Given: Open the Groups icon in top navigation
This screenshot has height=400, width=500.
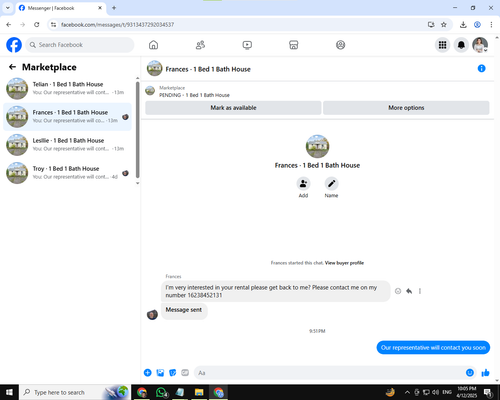Looking at the screenshot, I should (340, 45).
